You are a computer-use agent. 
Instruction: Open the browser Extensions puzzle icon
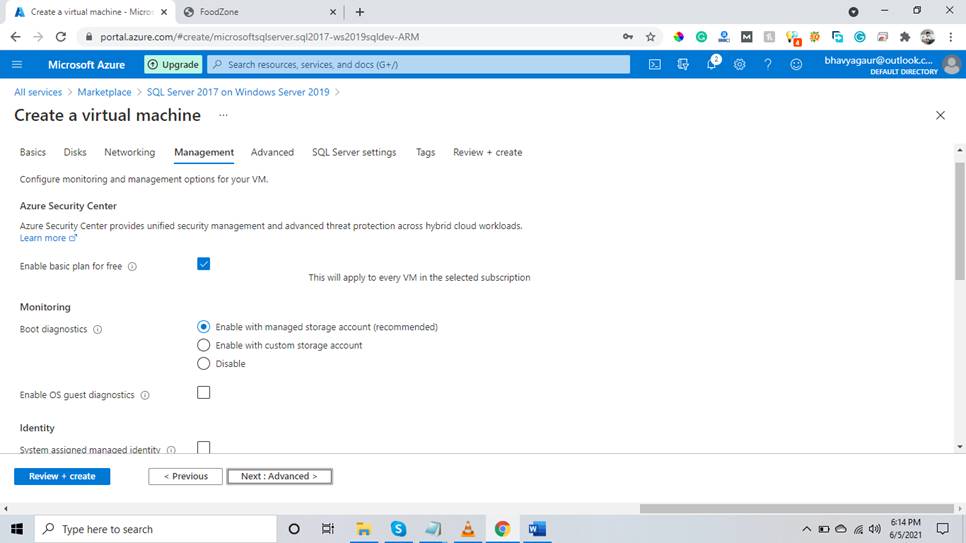[905, 37]
